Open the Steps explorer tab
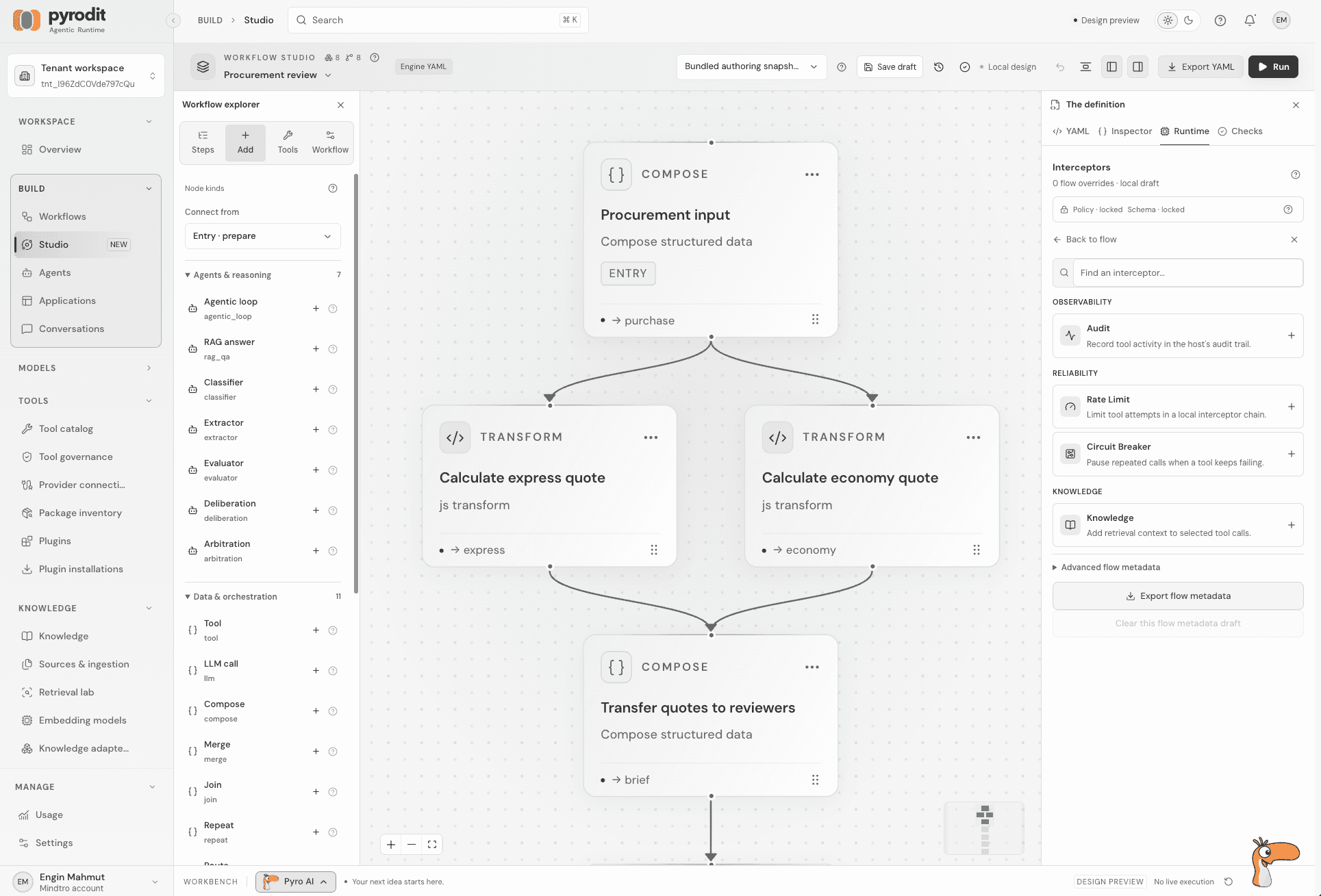The height and width of the screenshot is (896, 1321). coord(203,142)
